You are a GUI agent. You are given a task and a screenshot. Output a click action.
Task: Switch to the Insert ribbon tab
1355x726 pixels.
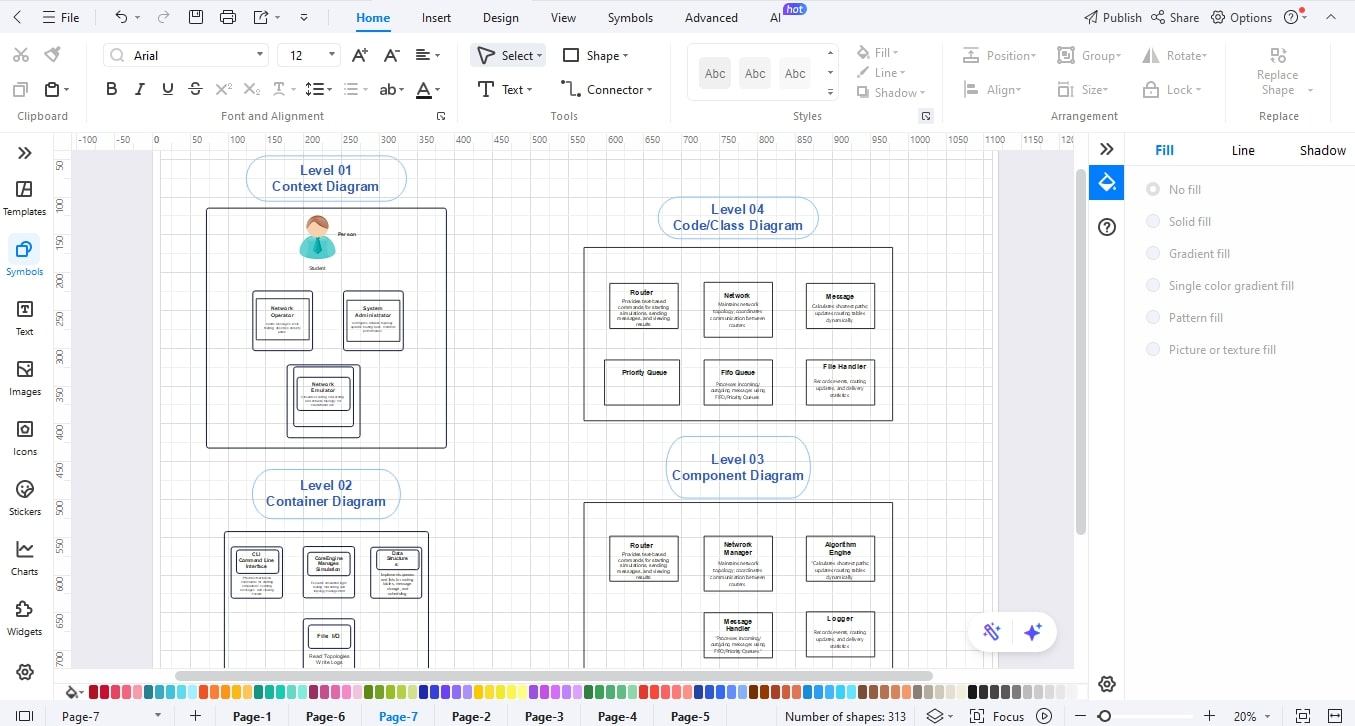coord(436,17)
